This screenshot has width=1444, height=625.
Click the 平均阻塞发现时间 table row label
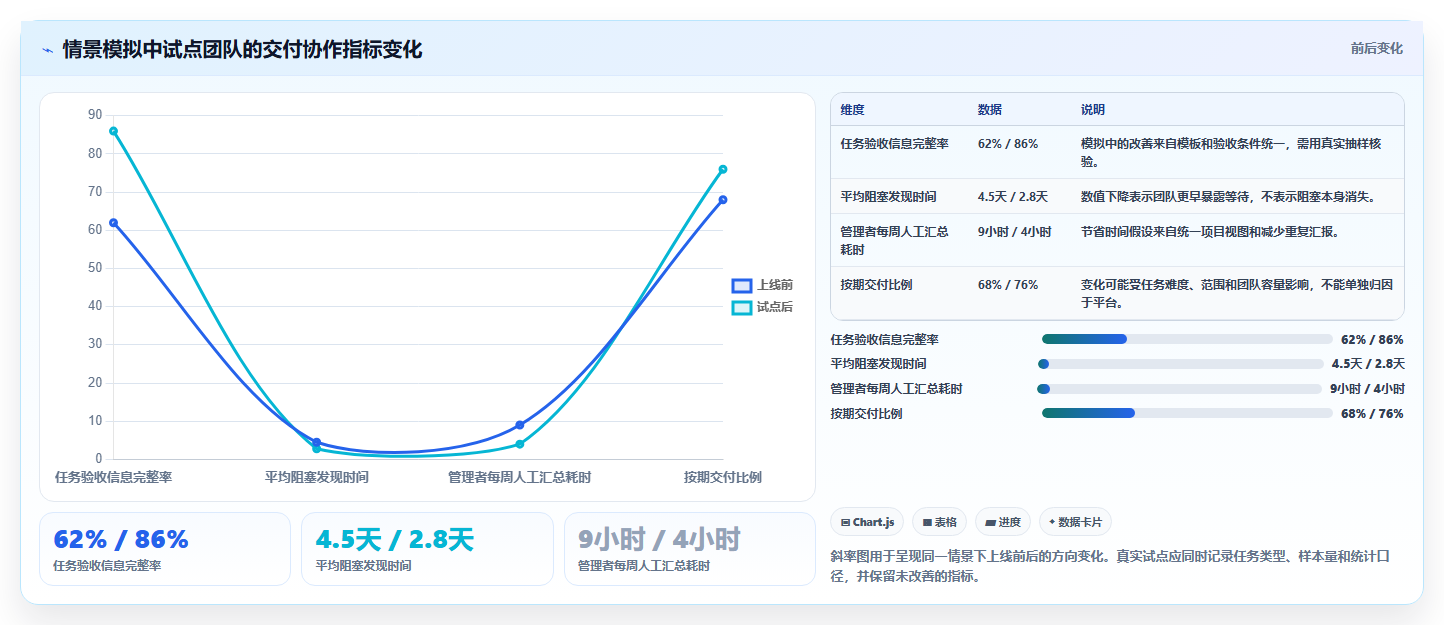pyautogui.click(x=889, y=197)
